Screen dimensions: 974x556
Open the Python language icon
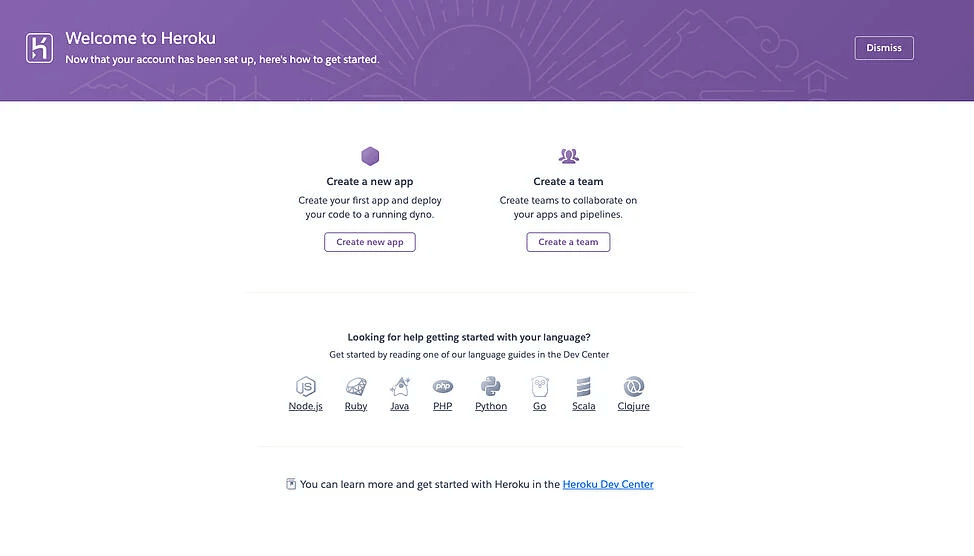click(490, 387)
